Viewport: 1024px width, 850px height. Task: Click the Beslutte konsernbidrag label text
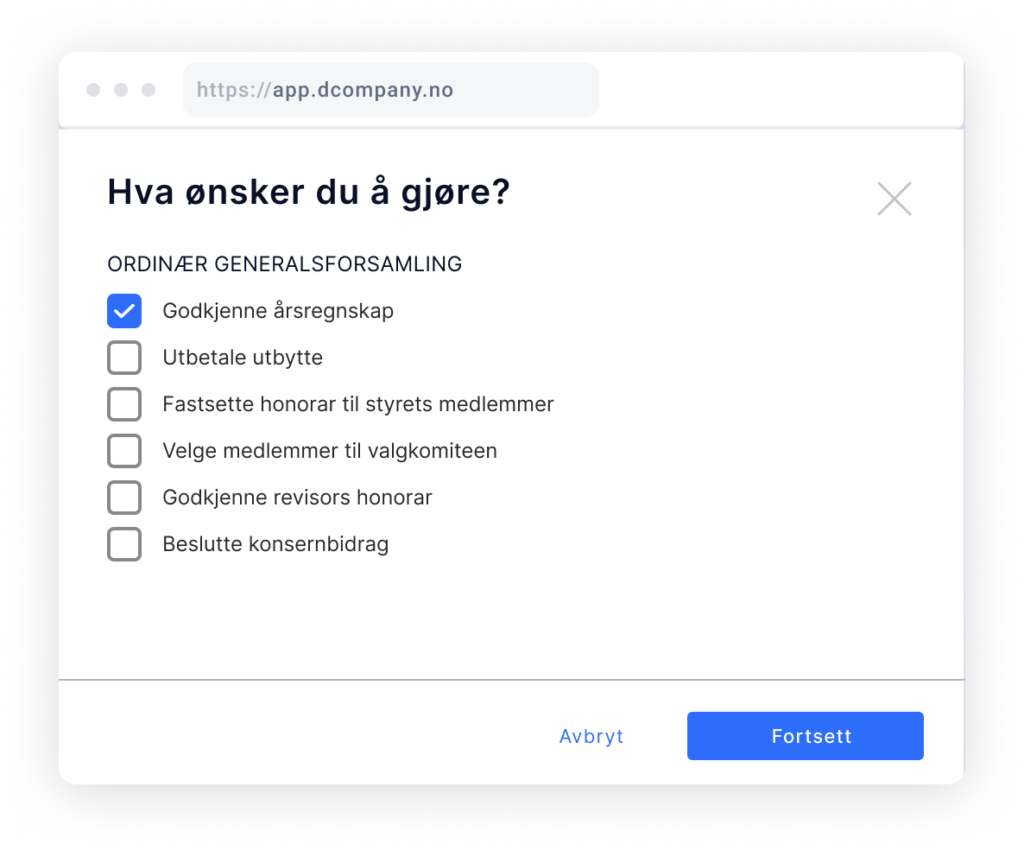(276, 544)
